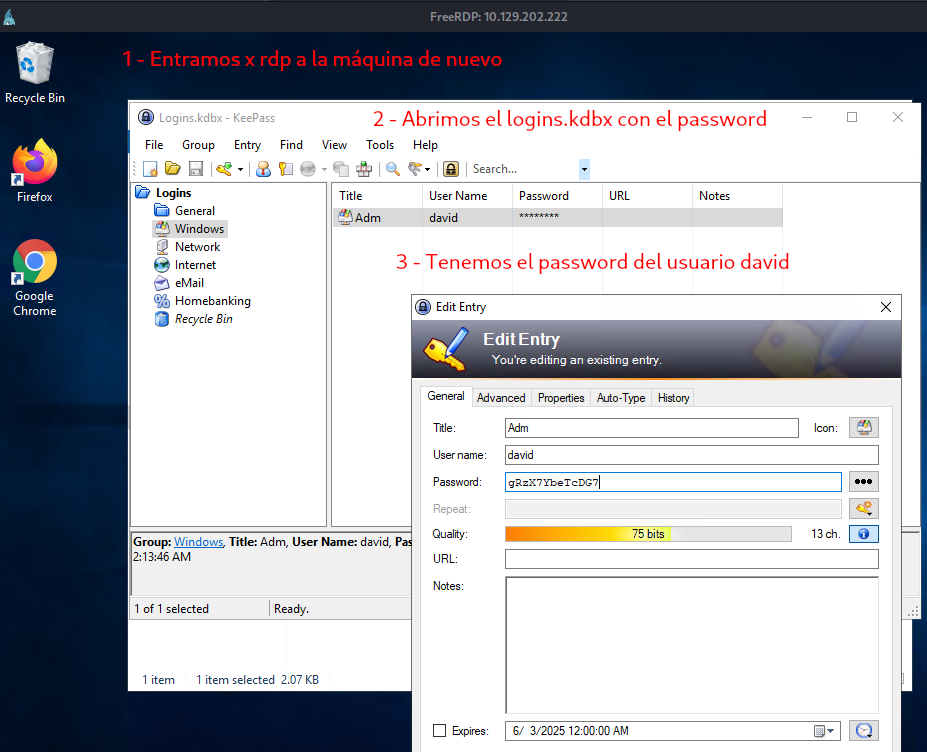Image resolution: width=927 pixels, height=752 pixels.
Task: Close the Edit Entry dialog
Action: 886,307
